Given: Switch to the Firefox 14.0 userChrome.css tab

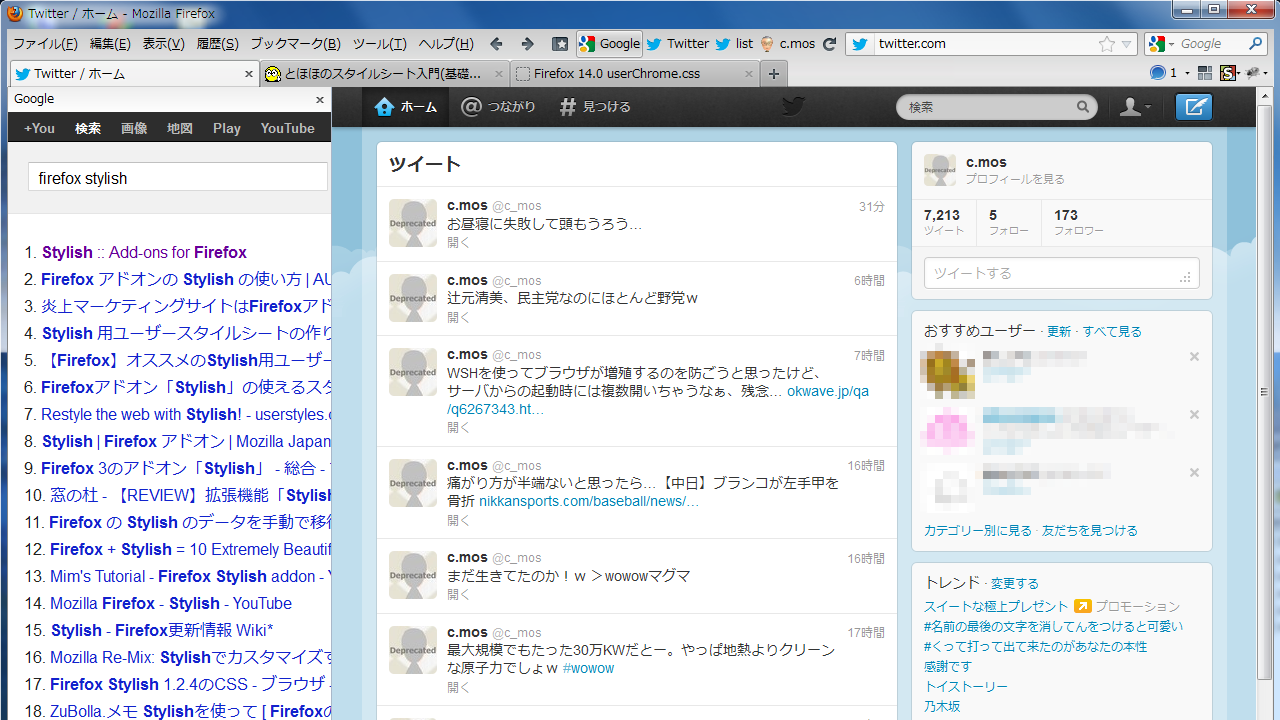Looking at the screenshot, I should pos(635,74).
